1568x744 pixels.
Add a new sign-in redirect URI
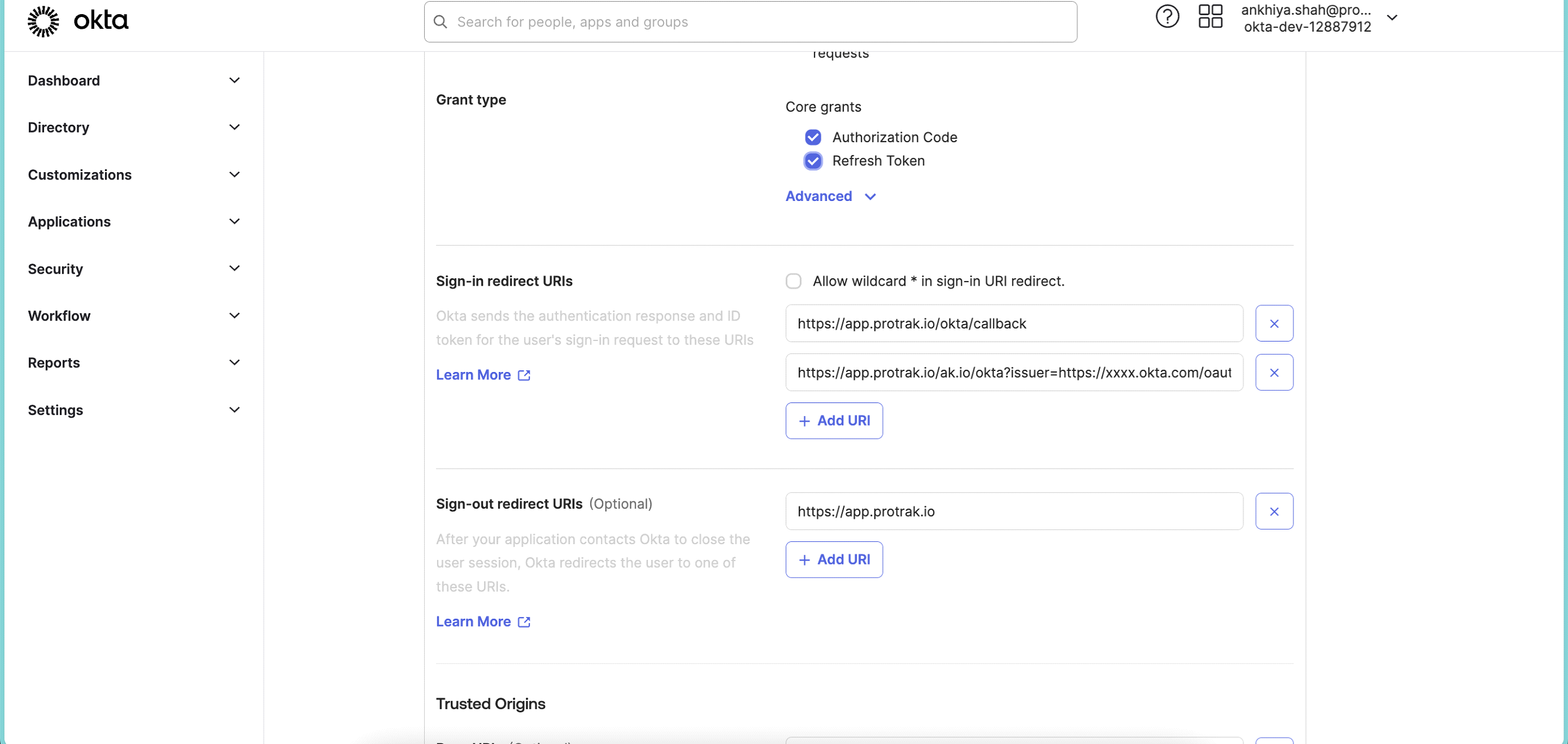(x=834, y=421)
